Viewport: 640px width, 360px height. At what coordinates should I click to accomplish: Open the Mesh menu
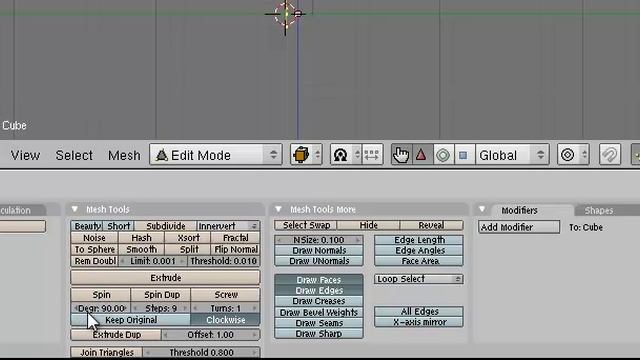tap(124, 155)
